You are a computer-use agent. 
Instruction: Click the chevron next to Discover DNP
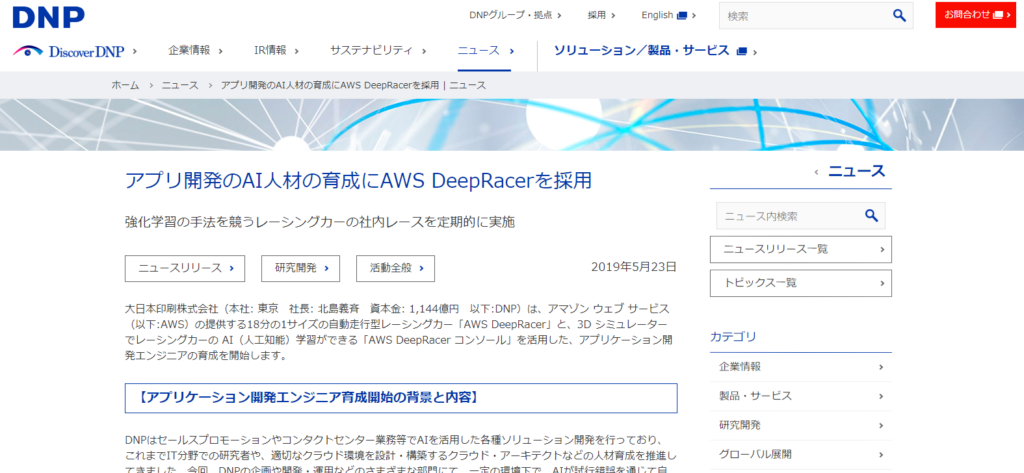(x=135, y=51)
